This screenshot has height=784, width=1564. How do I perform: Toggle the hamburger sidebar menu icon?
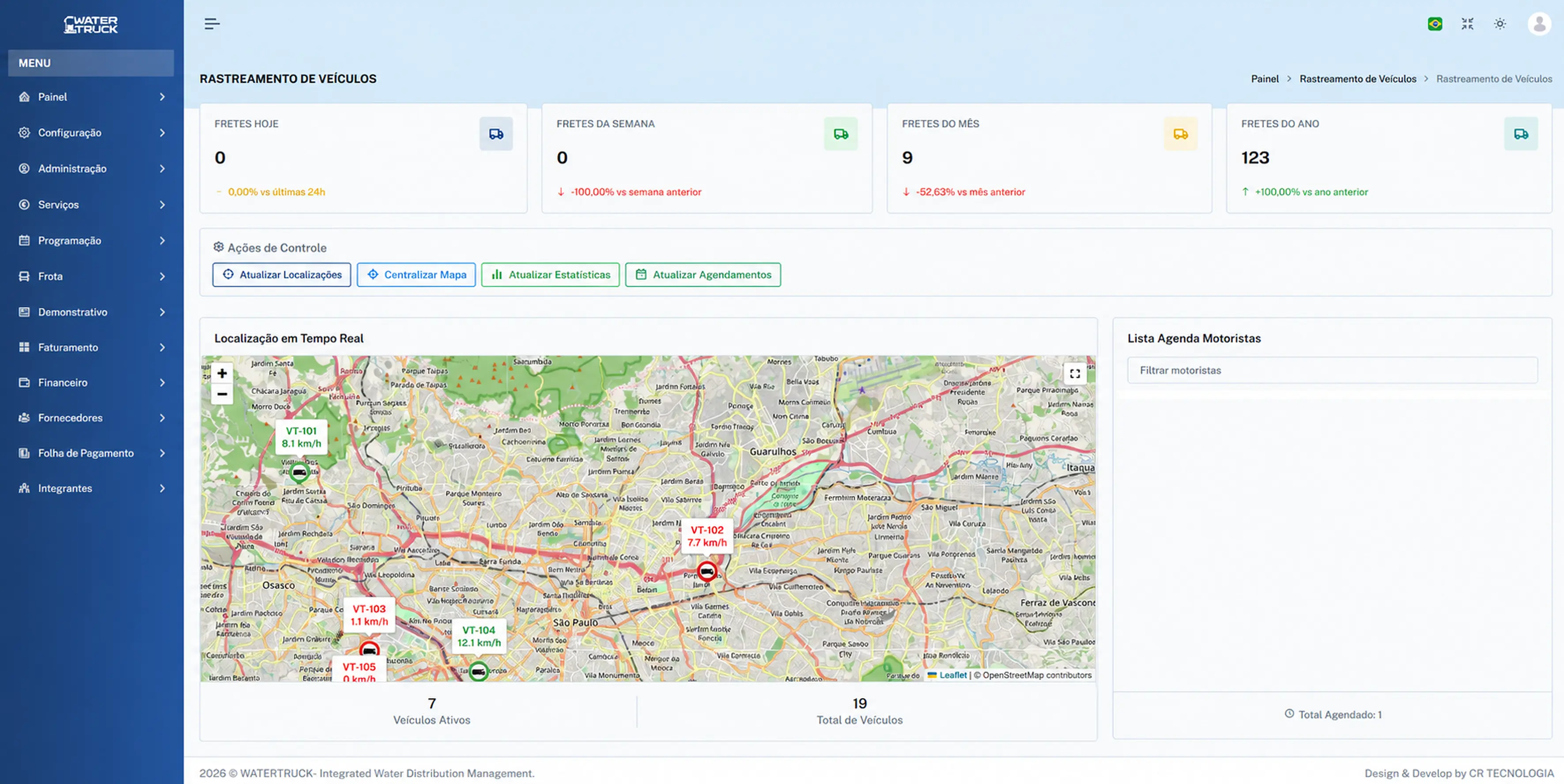tap(212, 24)
